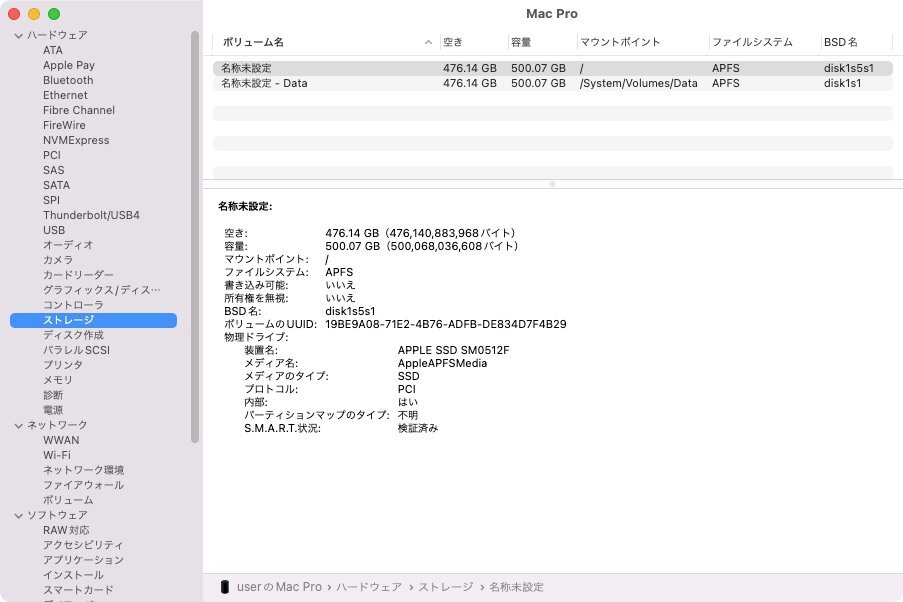The height and width of the screenshot is (602, 903).
Task: Click ストレージ in the breadcrumb bar
Action: pos(445,588)
